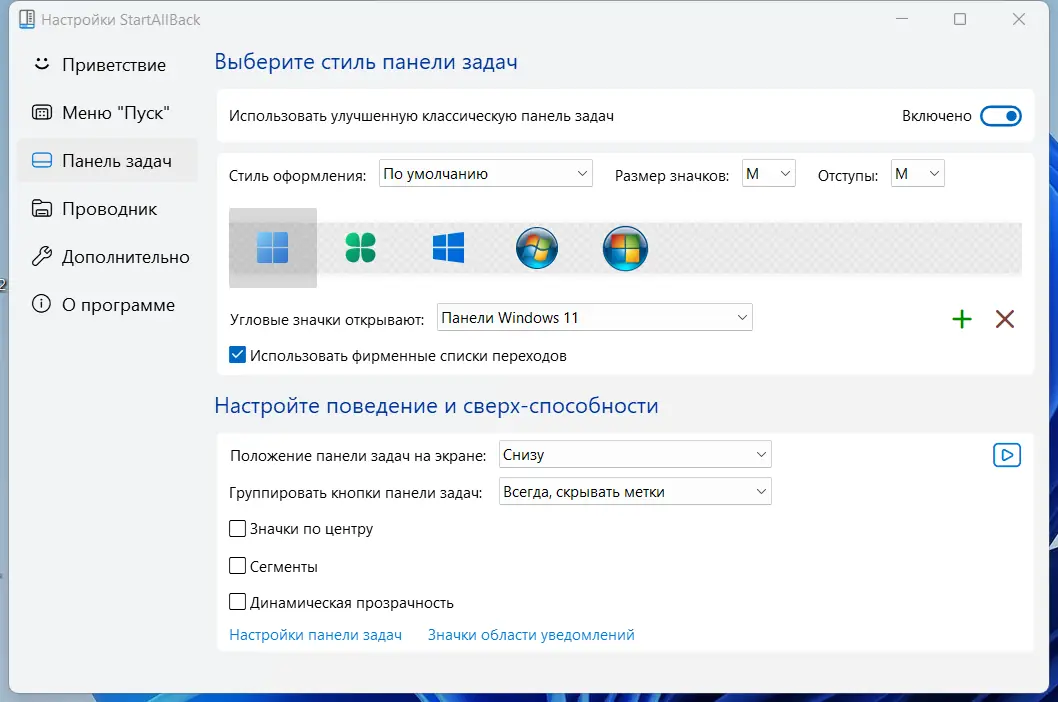The height and width of the screenshot is (702, 1058).
Task: Open the Проводник settings page
Action: pos(108,209)
